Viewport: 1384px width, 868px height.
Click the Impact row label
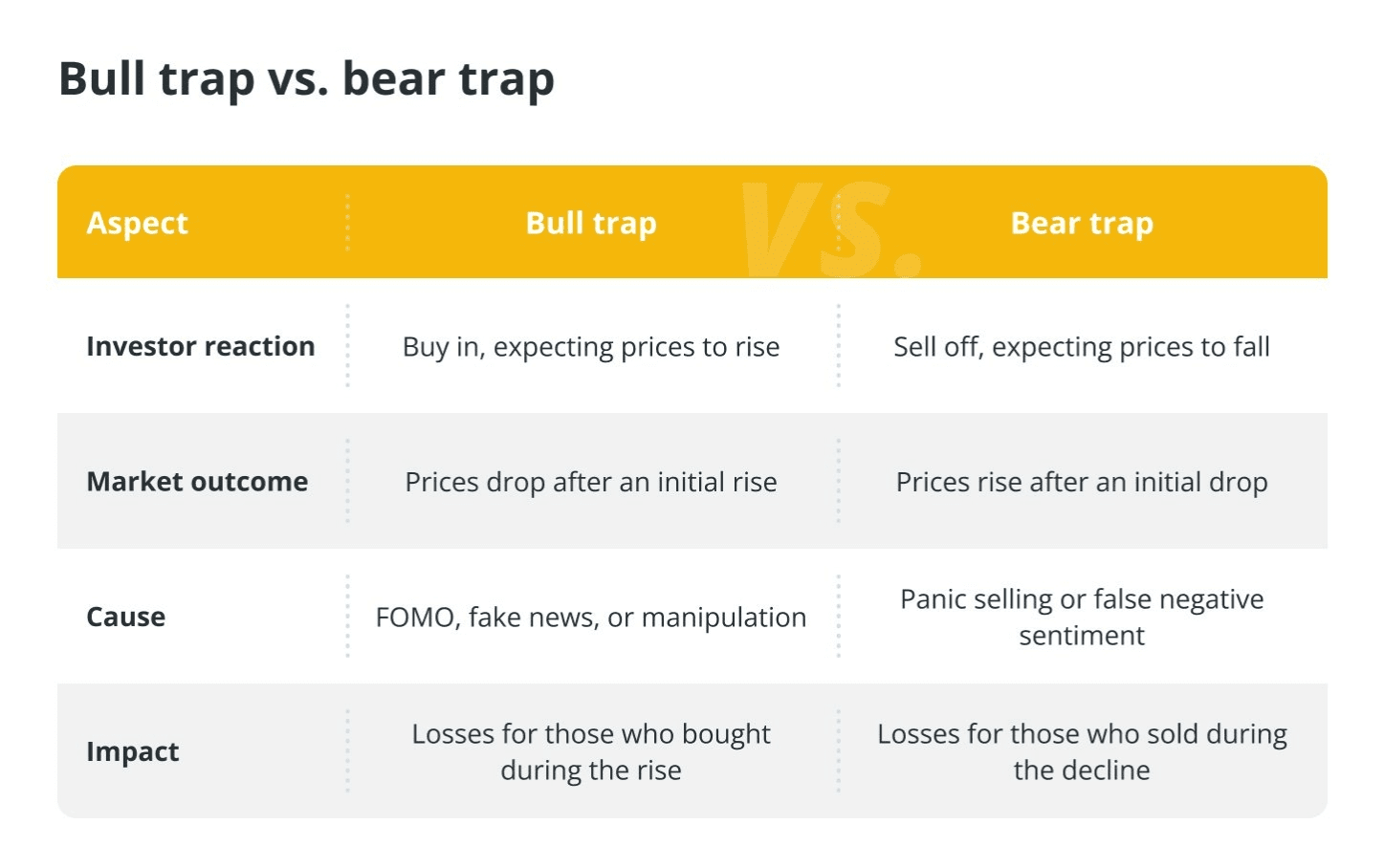click(x=133, y=751)
